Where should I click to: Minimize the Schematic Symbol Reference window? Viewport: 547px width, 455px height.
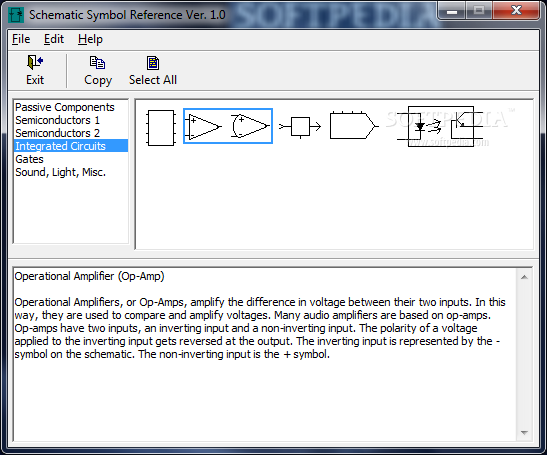coord(452,11)
